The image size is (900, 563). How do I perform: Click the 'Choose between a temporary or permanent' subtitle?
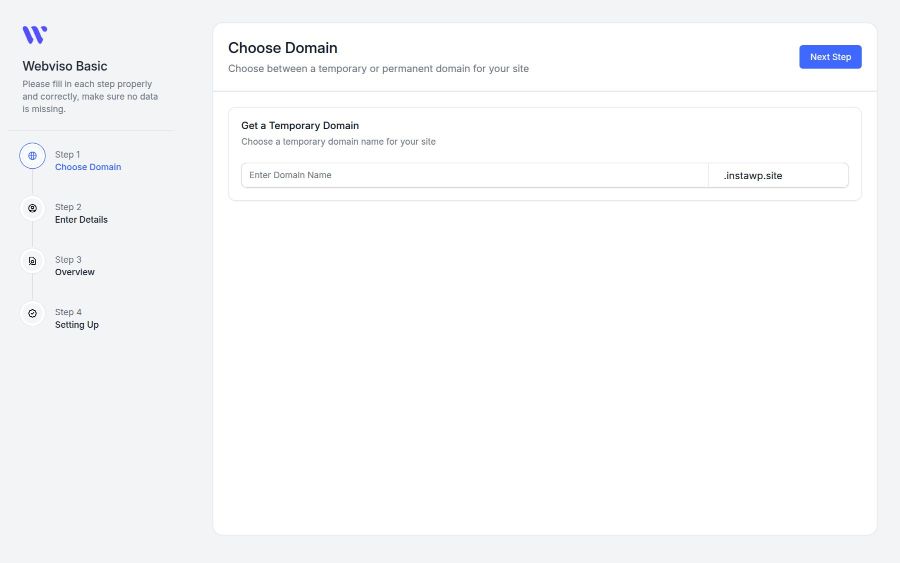coord(378,68)
